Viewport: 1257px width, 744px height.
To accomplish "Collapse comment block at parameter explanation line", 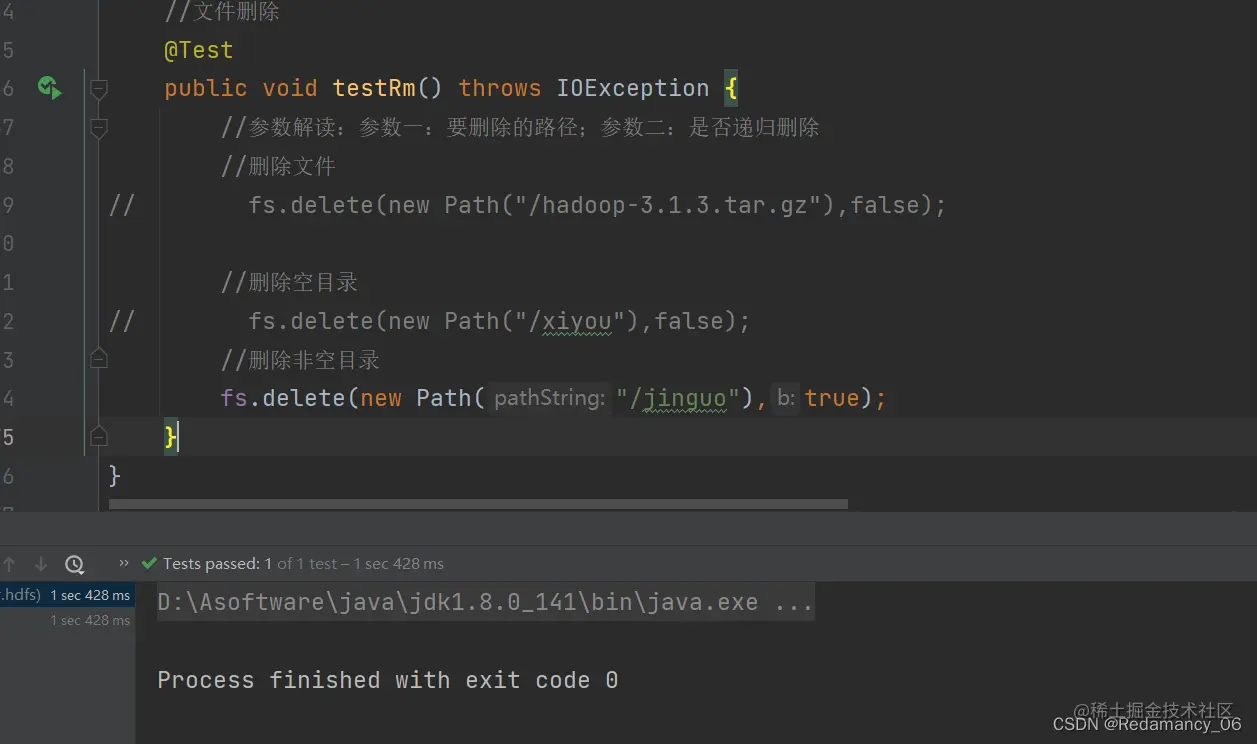I will tap(98, 127).
